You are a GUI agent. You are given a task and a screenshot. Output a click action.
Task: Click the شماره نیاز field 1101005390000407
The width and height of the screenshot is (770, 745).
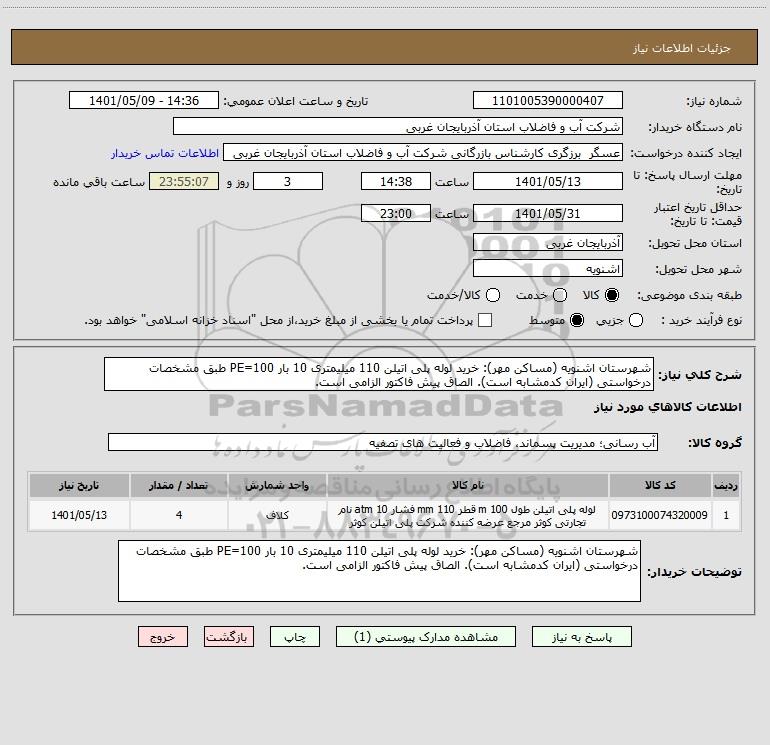pyautogui.click(x=548, y=101)
